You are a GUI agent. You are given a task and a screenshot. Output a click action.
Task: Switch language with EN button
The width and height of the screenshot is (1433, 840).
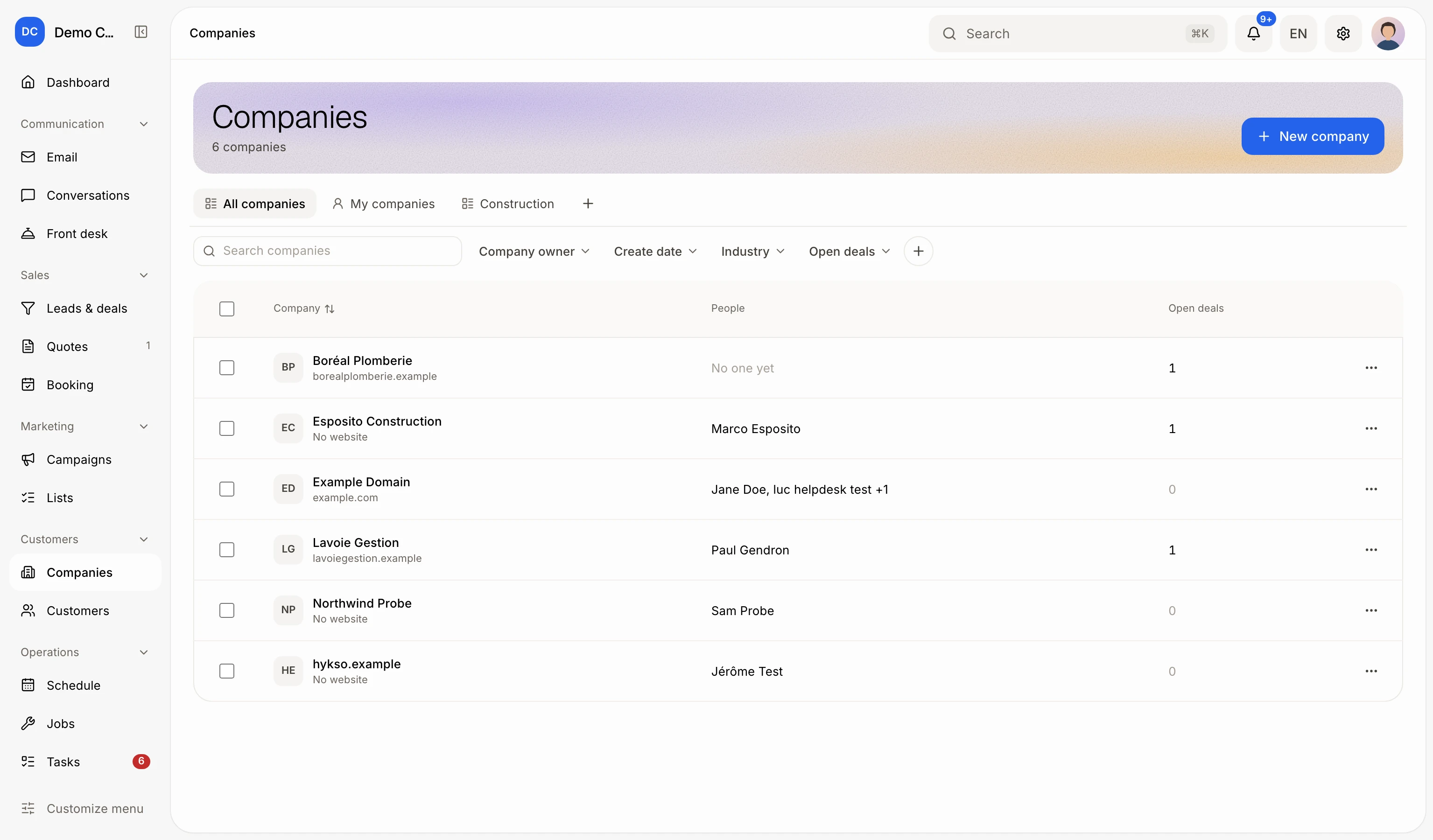pyautogui.click(x=1298, y=34)
